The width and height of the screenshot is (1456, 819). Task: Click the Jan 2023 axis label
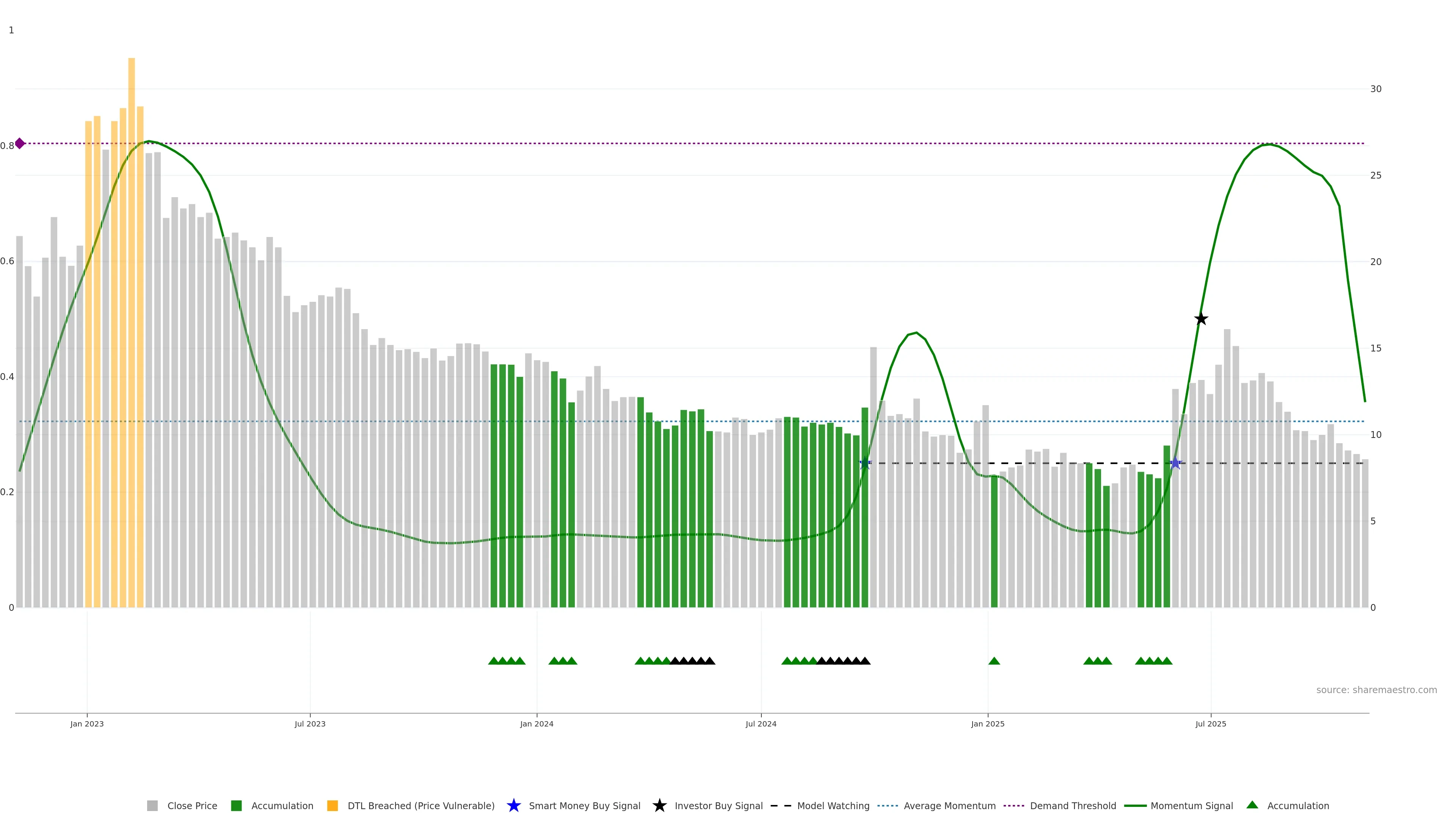(x=87, y=723)
